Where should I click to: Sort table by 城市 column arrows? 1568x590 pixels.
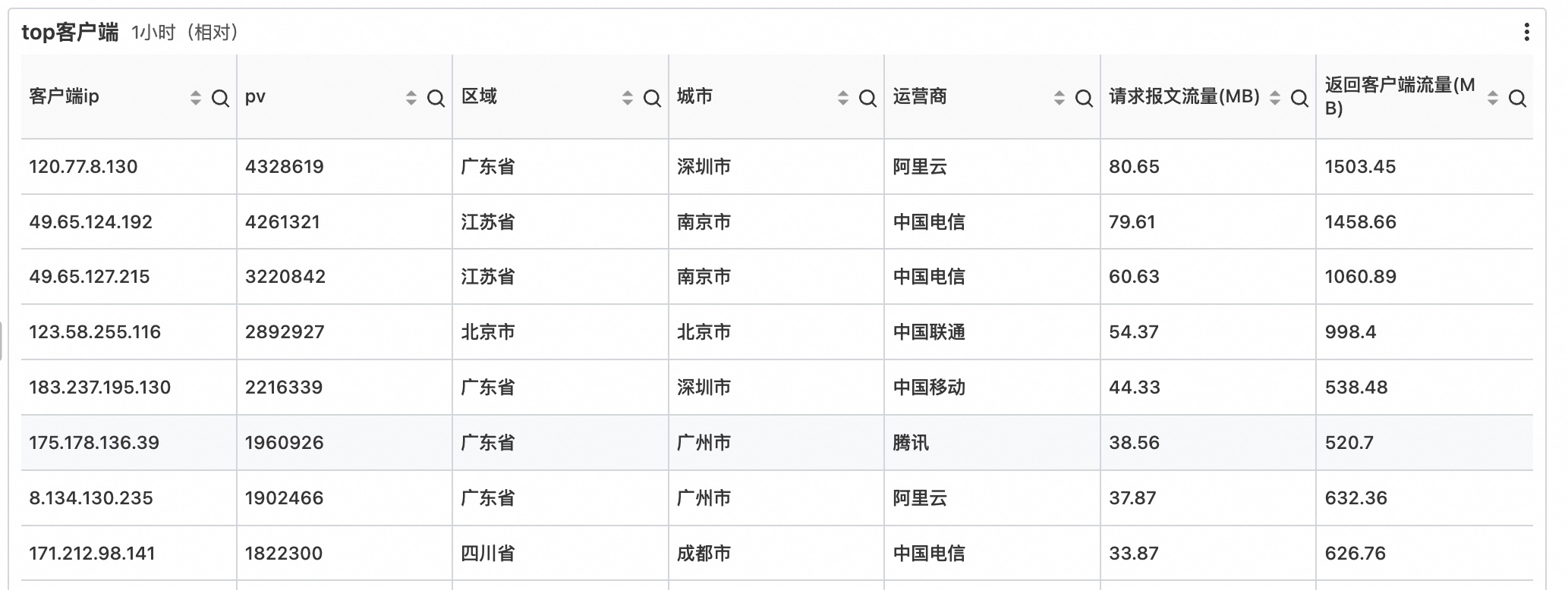(x=843, y=98)
